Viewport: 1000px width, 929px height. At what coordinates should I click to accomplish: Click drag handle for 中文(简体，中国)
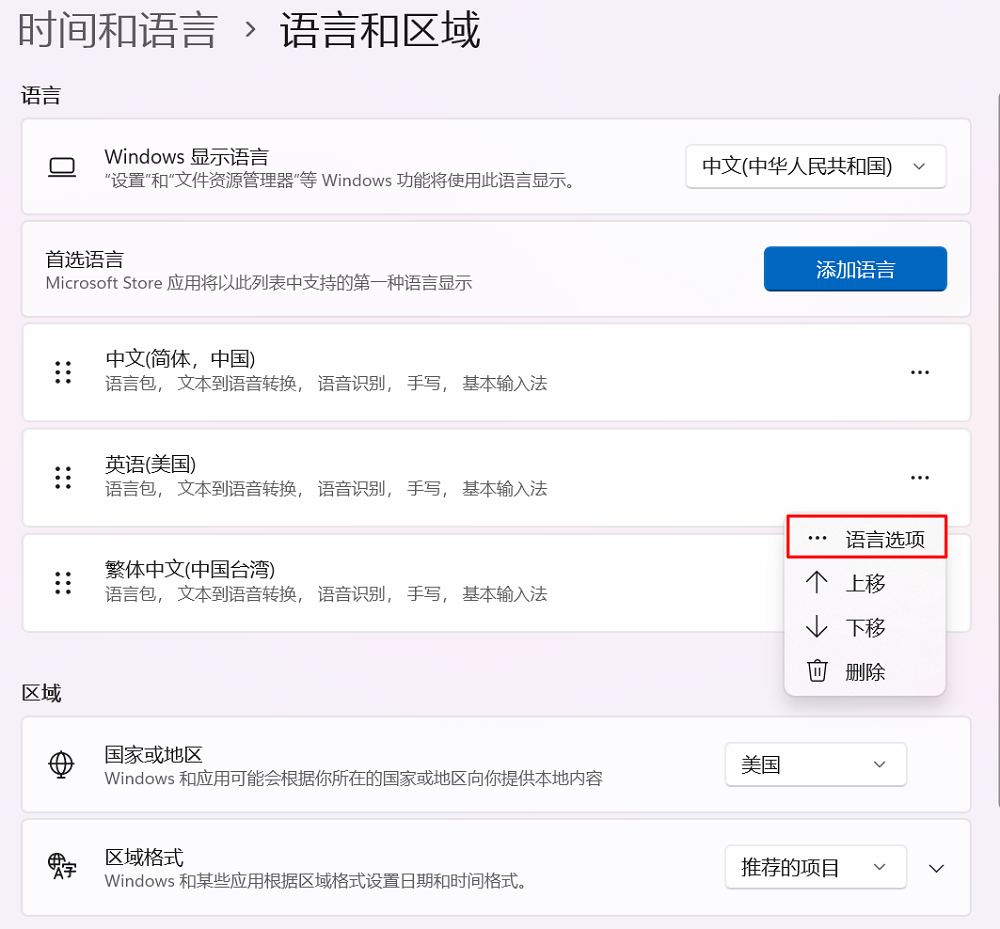point(63,372)
